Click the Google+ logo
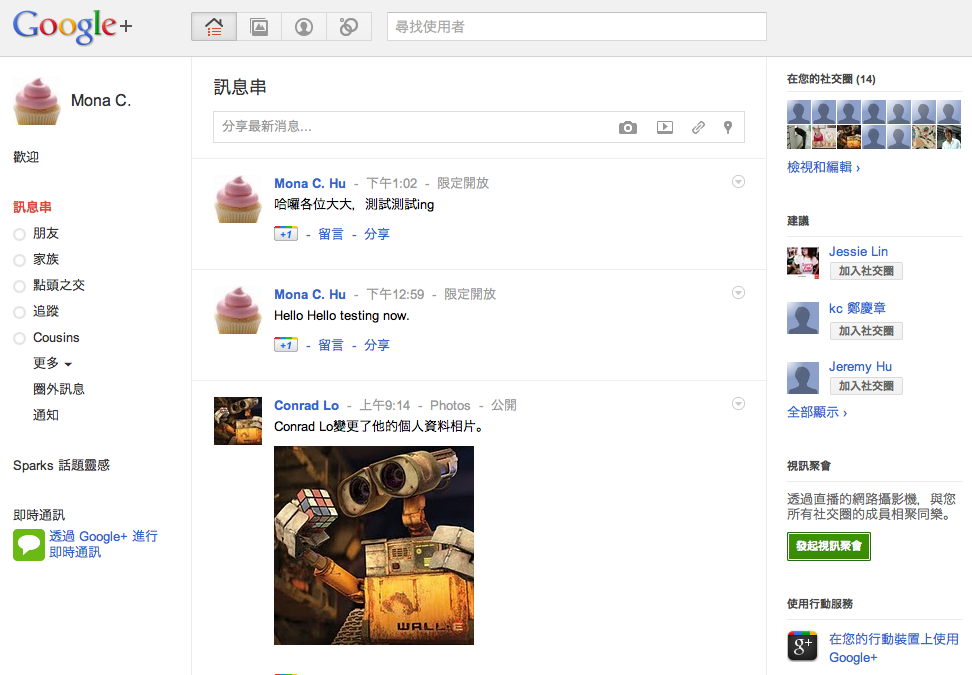This screenshot has width=972, height=675. (73, 26)
